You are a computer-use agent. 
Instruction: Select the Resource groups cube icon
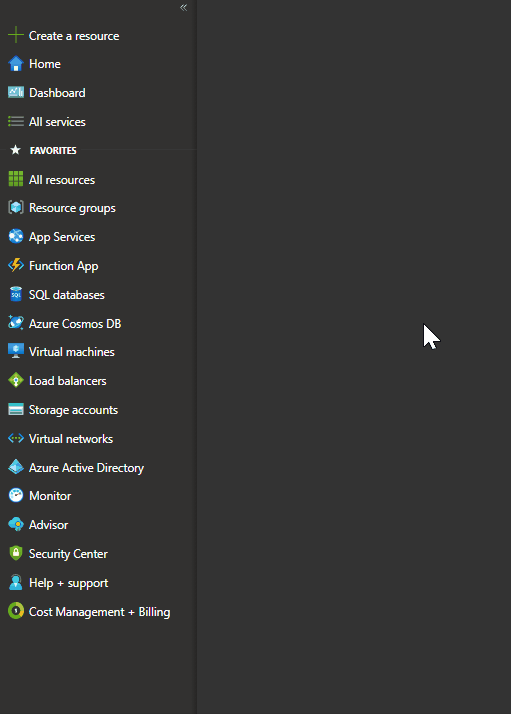[16, 208]
